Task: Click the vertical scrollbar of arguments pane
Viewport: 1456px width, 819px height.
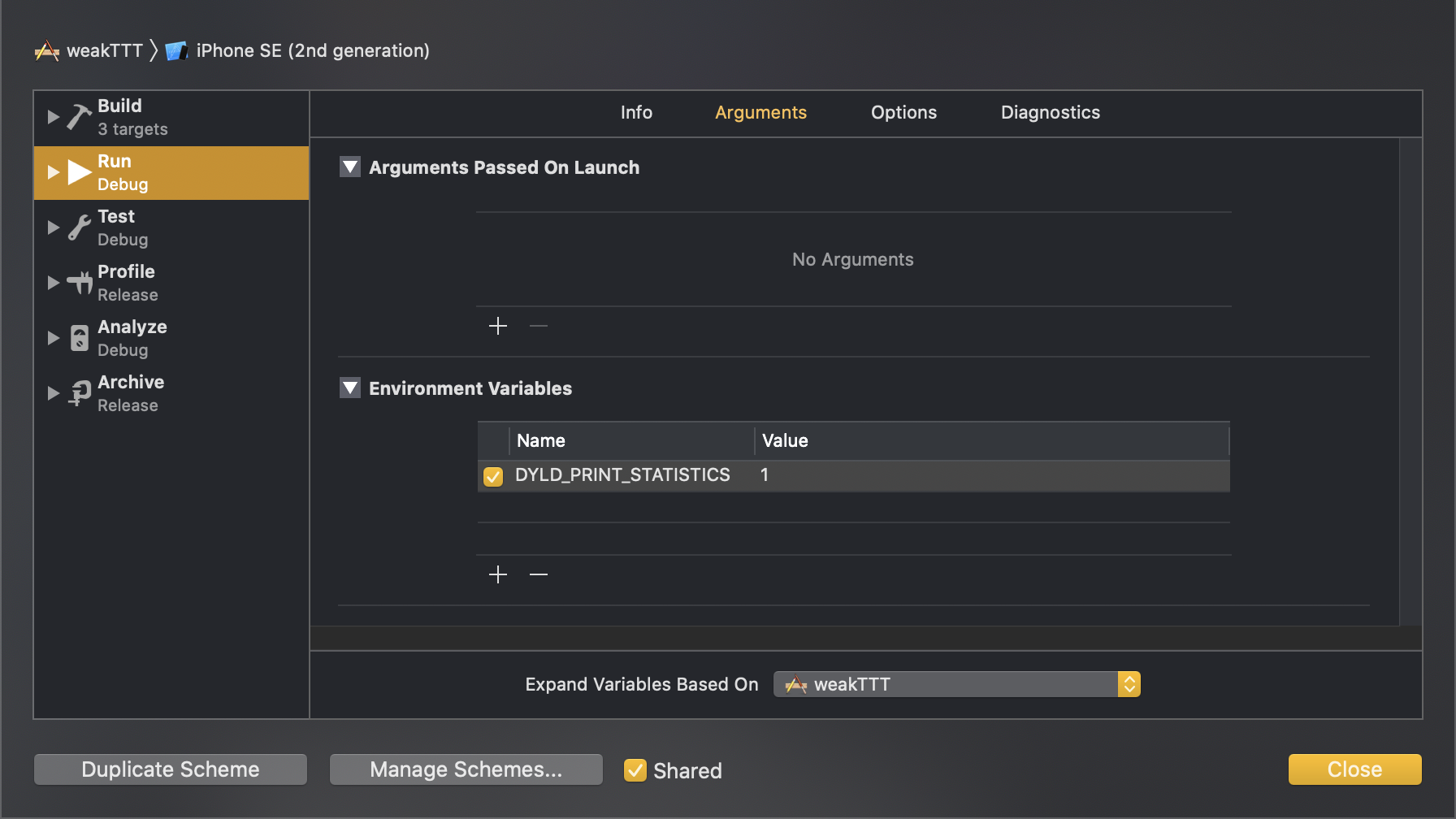Action: coord(1410,382)
